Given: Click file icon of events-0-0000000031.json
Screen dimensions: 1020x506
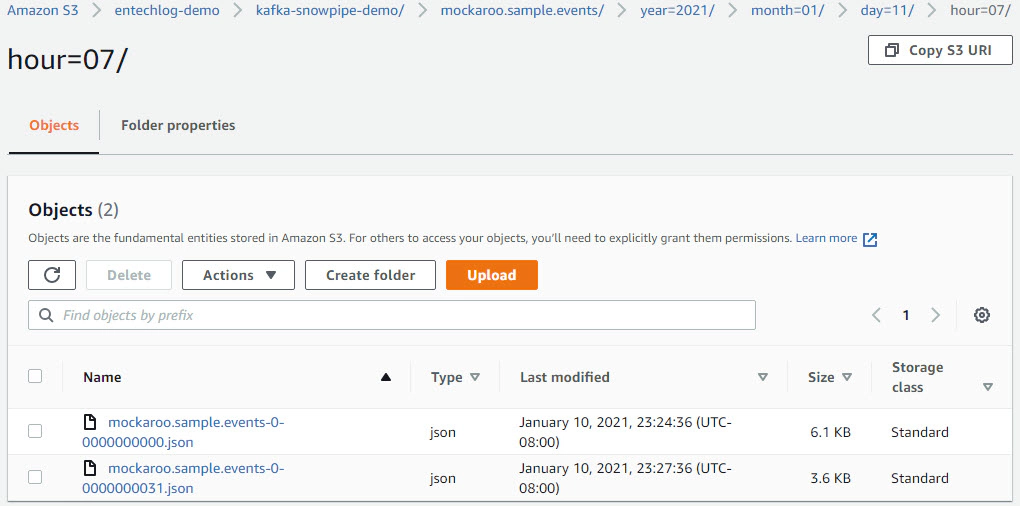Looking at the screenshot, I should pos(91,468).
